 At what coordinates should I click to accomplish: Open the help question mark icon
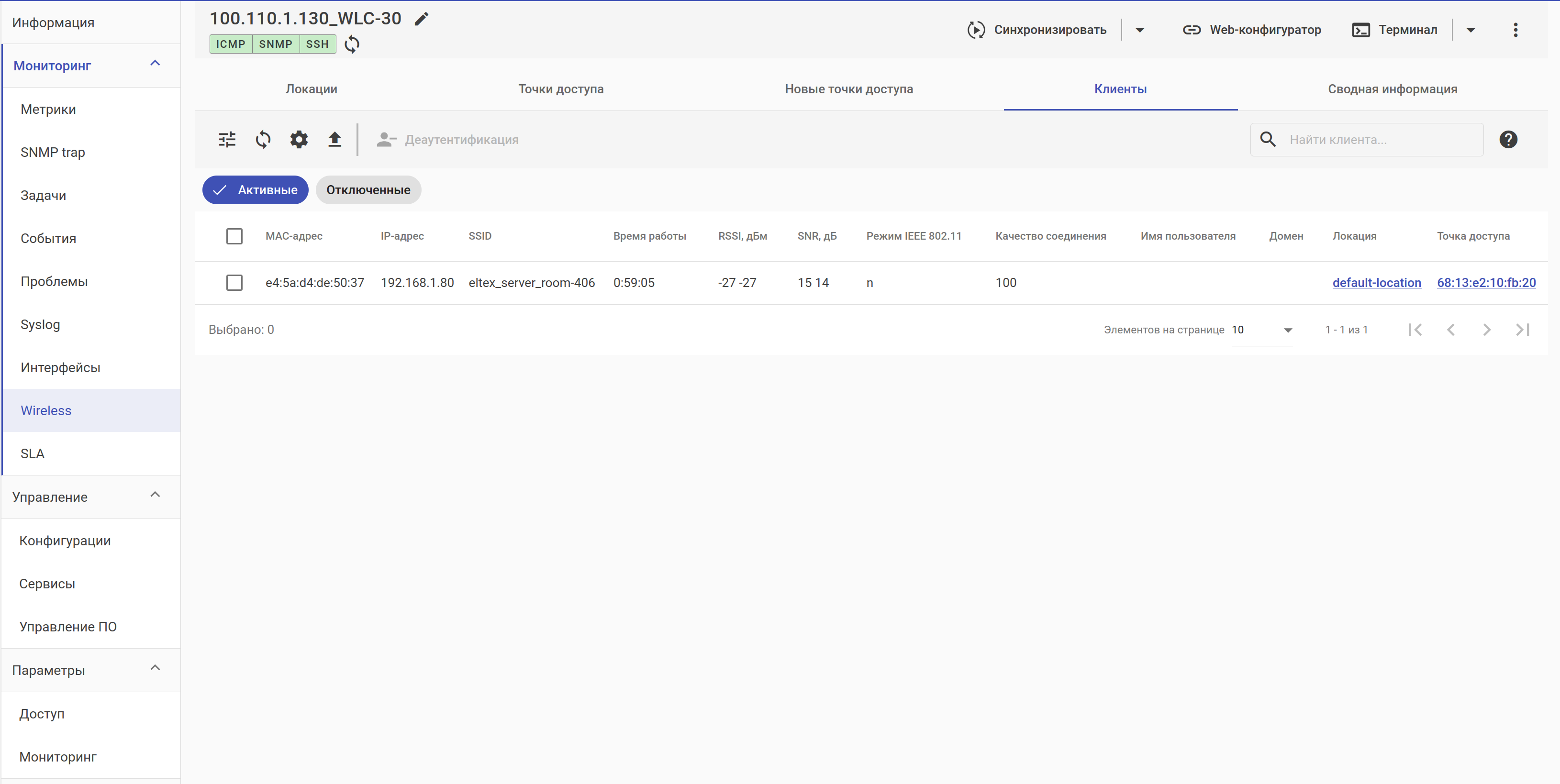[x=1508, y=140]
